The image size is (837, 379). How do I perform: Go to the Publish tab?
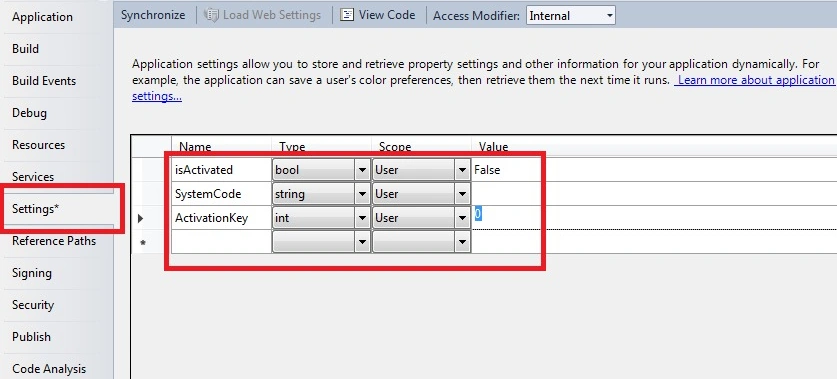(x=31, y=337)
